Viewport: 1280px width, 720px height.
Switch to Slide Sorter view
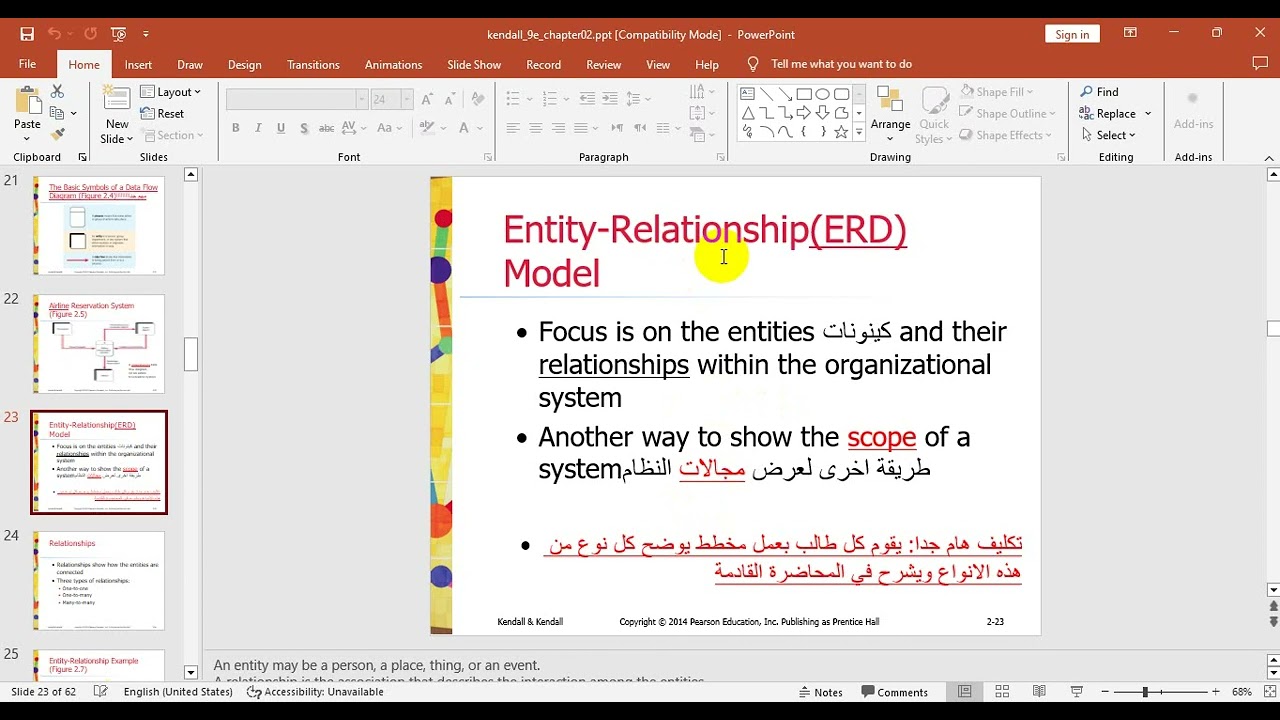point(1002,691)
